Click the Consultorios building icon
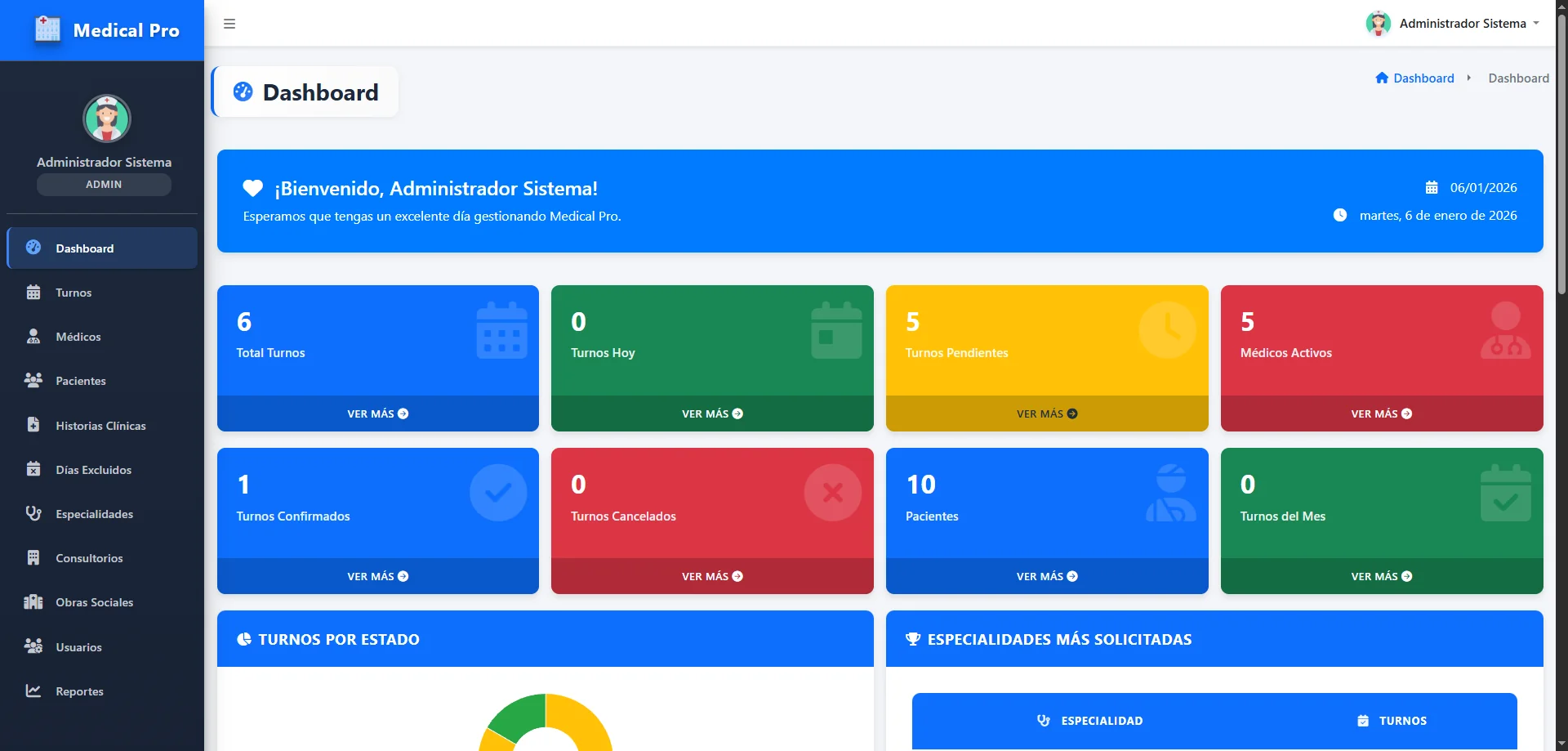Viewport: 1568px width, 751px height. click(33, 558)
